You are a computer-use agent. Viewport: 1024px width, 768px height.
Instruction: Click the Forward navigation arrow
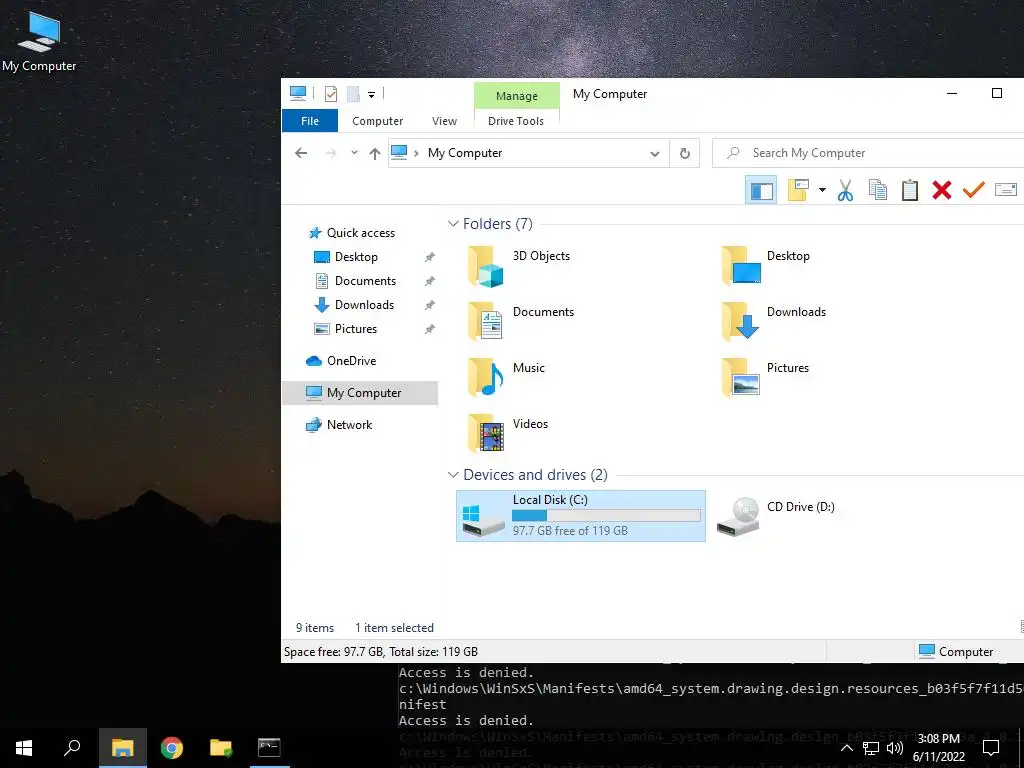331,153
